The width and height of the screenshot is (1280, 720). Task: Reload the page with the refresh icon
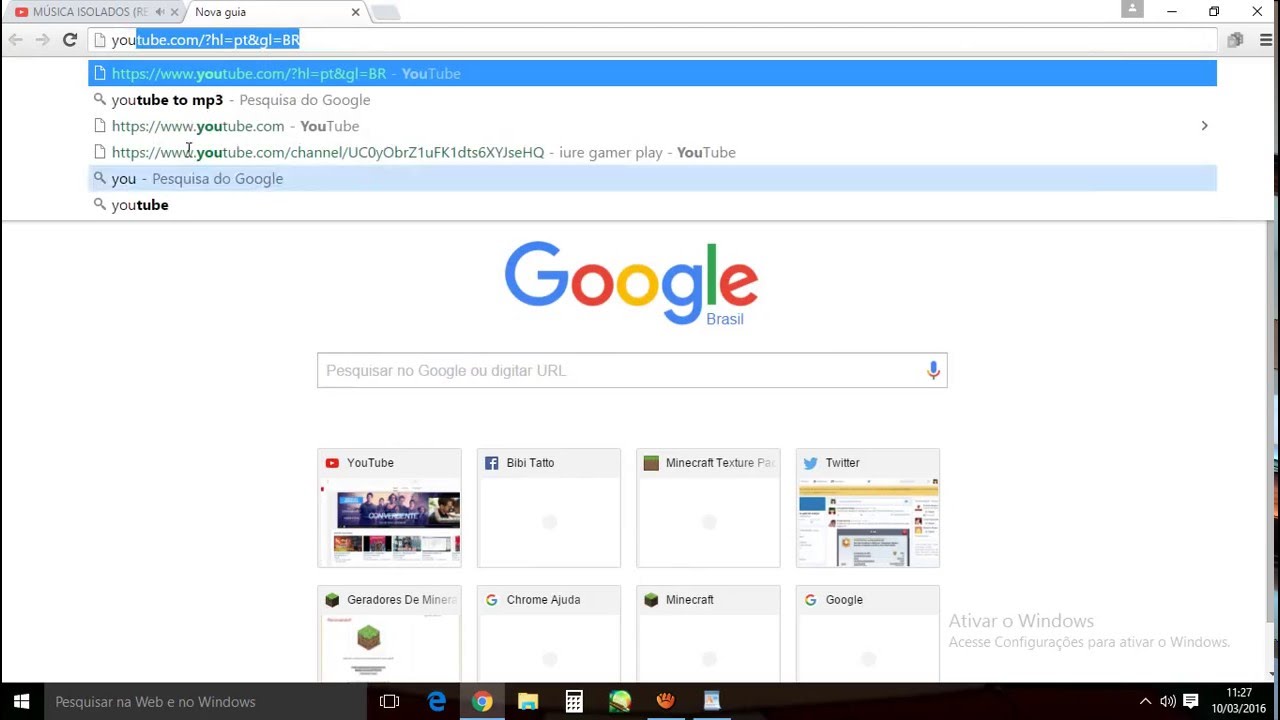coord(70,40)
